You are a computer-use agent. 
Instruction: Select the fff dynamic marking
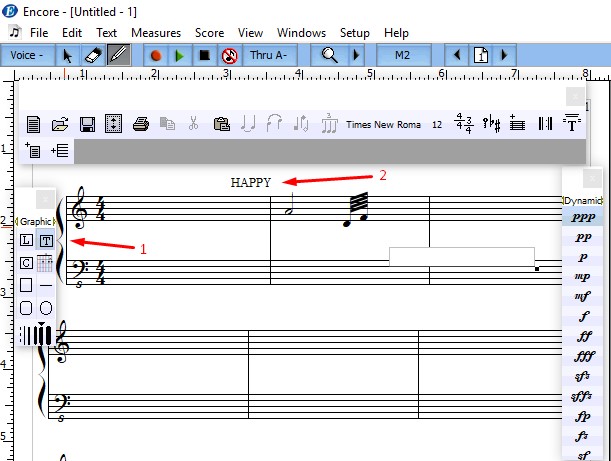tap(582, 356)
